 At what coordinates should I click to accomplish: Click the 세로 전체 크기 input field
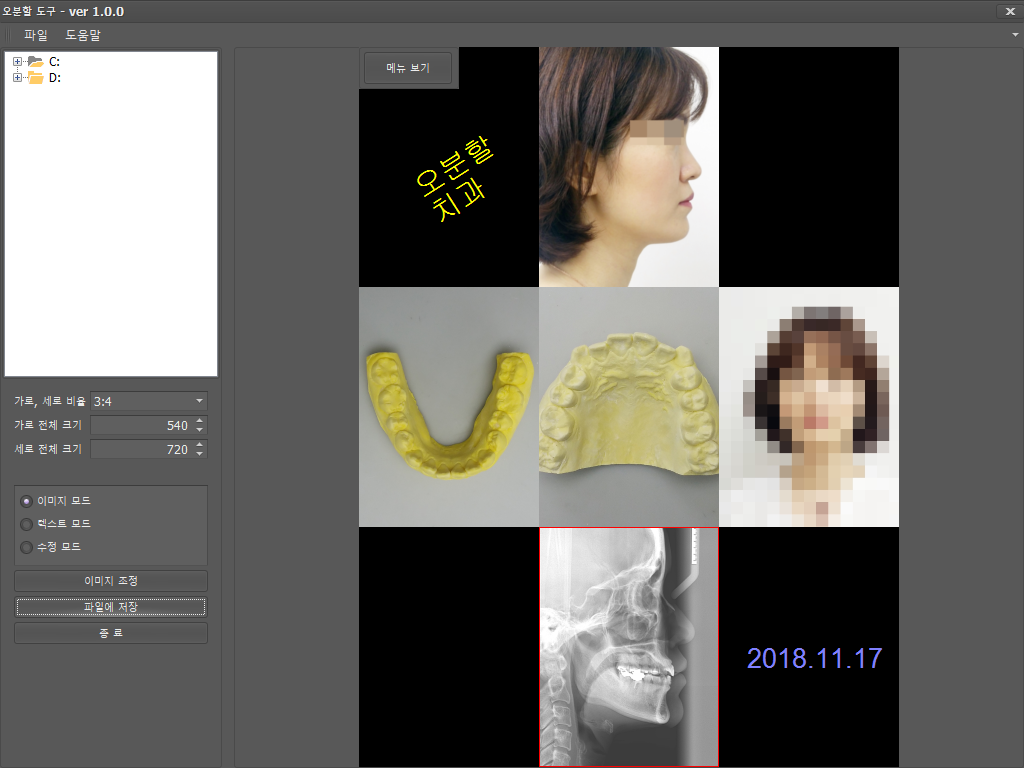click(140, 450)
